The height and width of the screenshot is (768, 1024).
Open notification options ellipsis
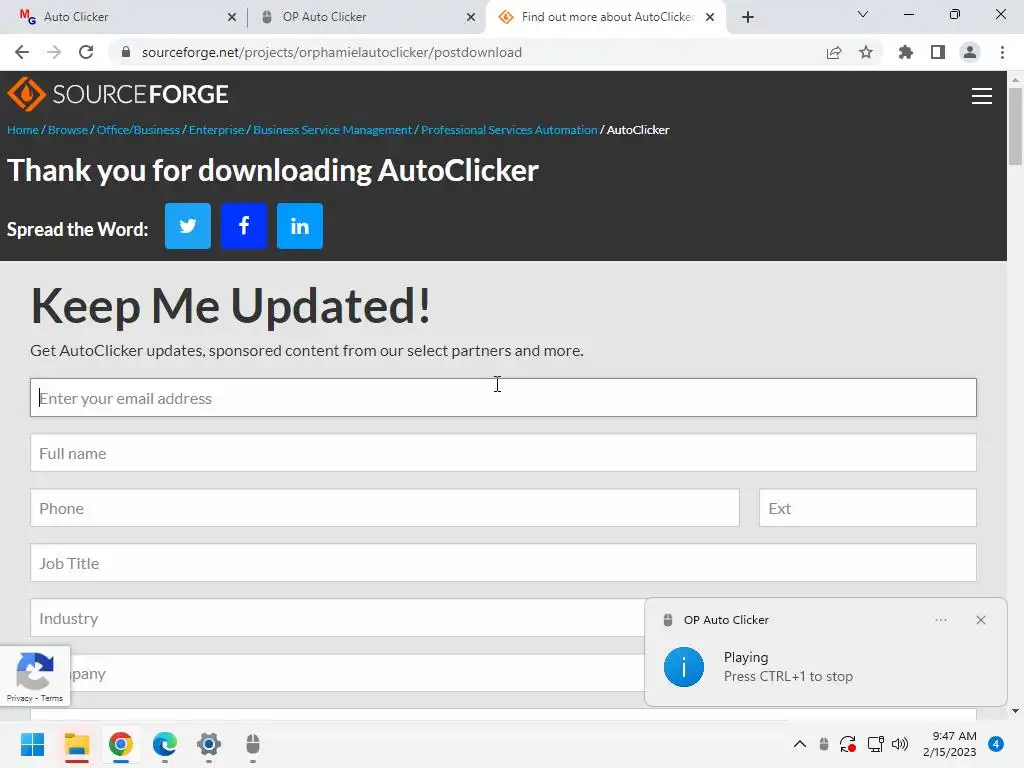[x=940, y=620]
